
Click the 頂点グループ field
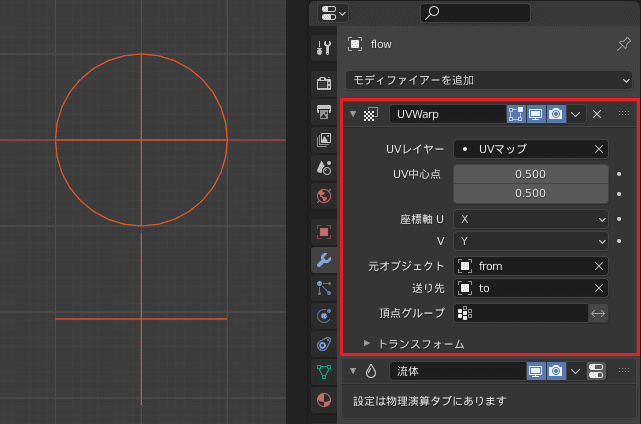[x=521, y=314]
